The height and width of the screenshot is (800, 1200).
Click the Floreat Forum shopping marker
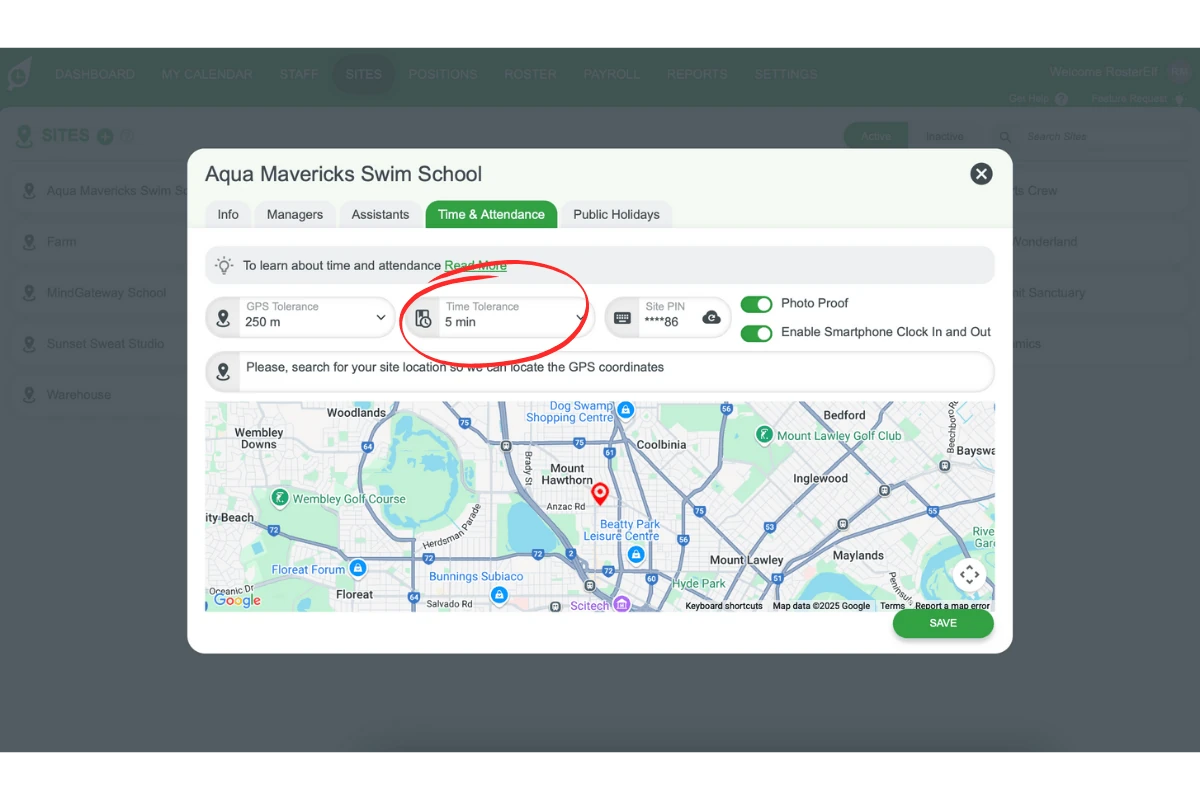pos(357,568)
